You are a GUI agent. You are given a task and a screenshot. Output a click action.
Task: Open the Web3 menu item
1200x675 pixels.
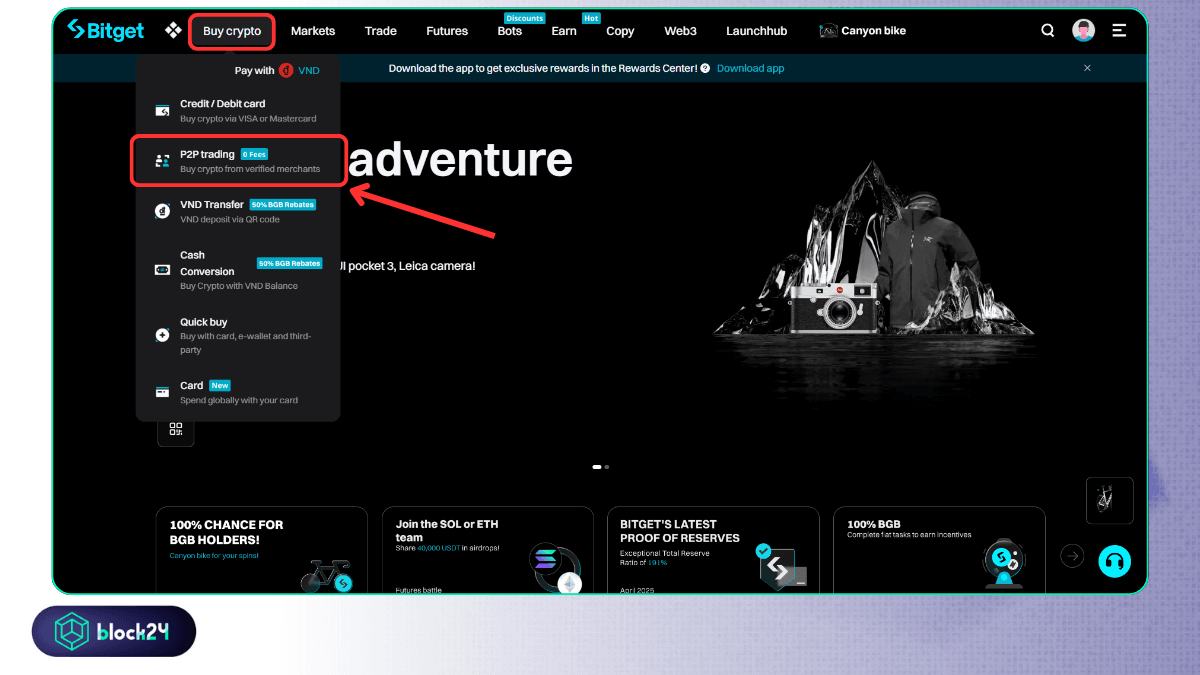pos(680,31)
